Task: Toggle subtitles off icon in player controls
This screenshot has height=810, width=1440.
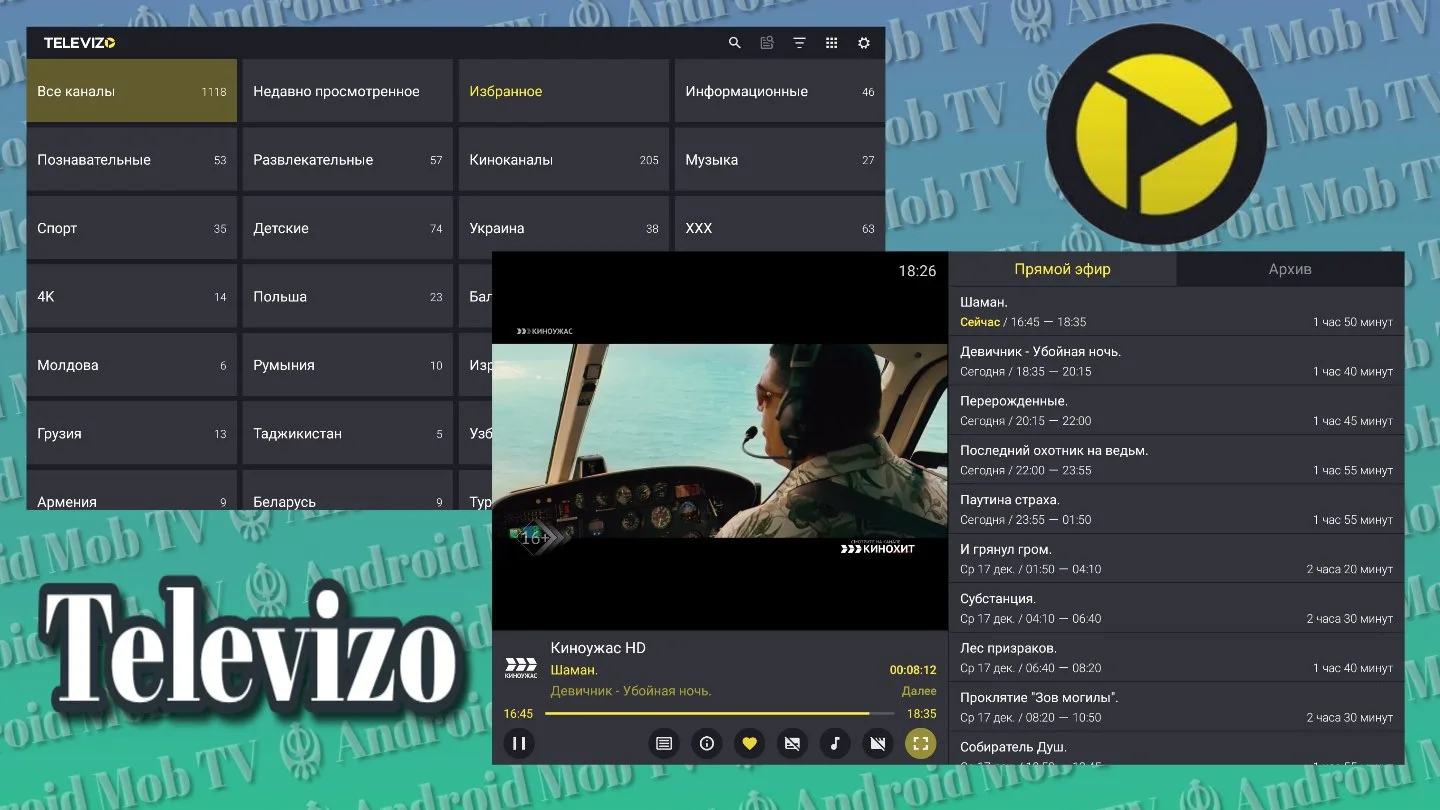Action: coord(792,743)
